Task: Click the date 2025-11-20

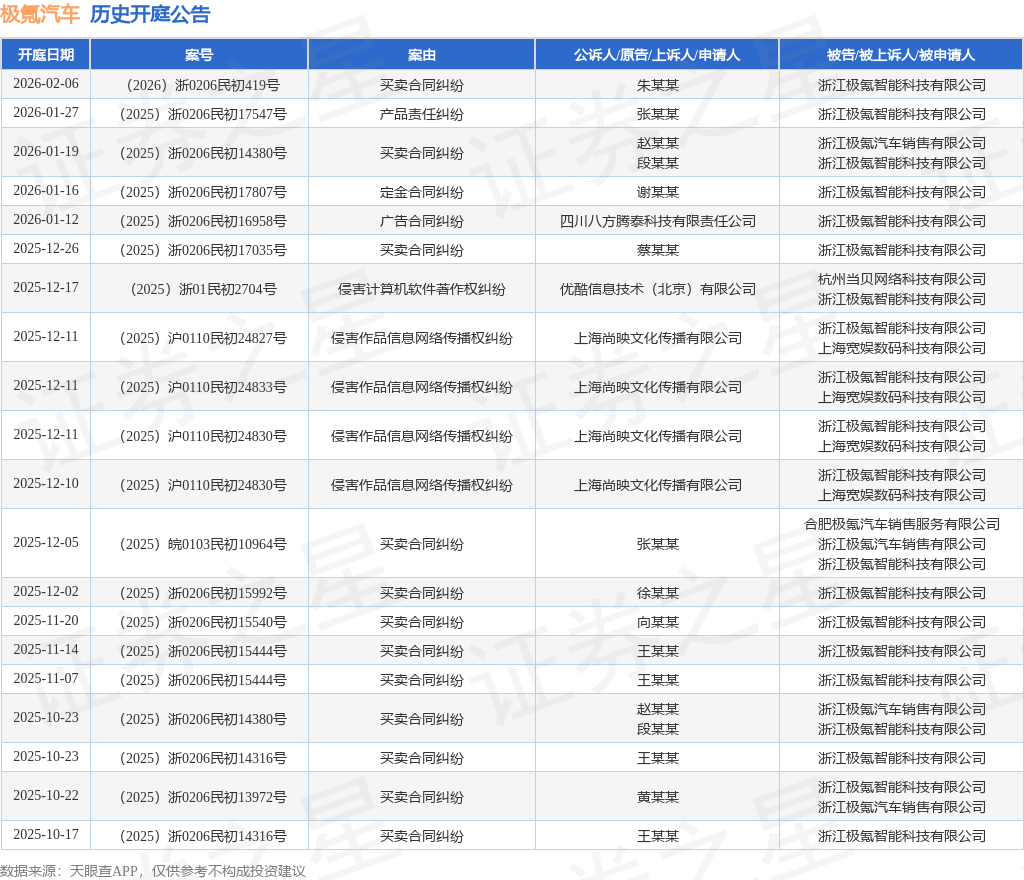Action: click(46, 620)
